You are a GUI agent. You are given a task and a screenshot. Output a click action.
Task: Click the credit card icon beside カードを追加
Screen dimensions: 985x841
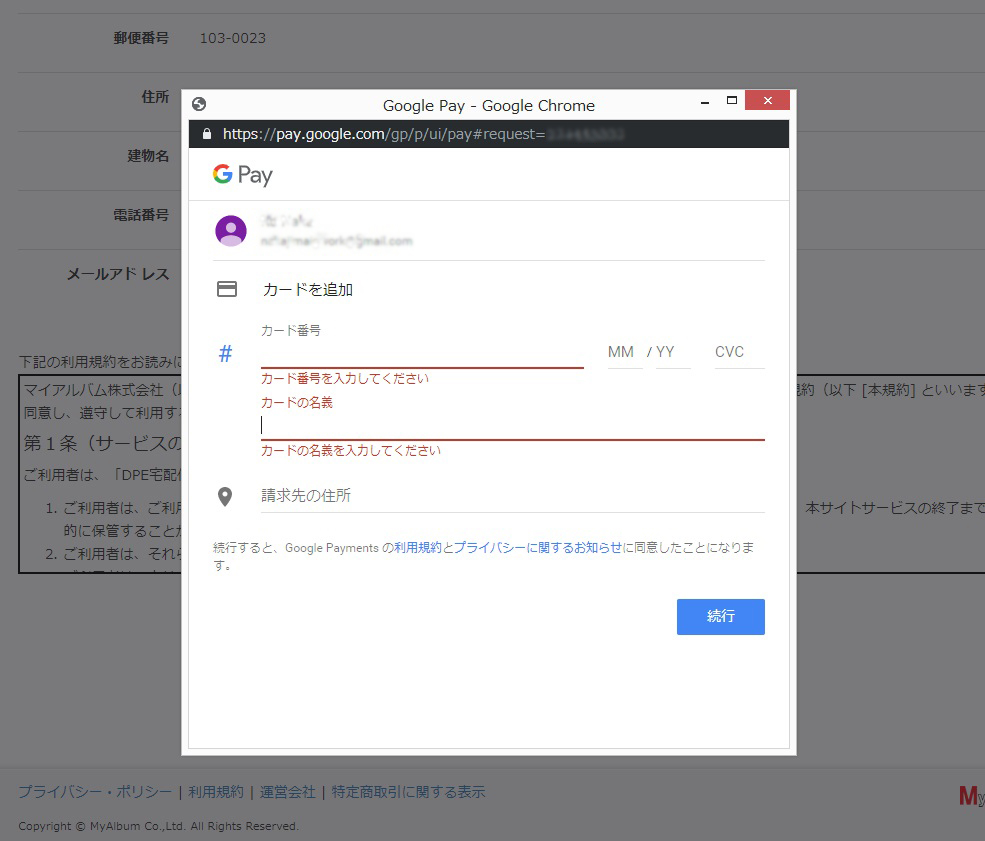pos(227,288)
